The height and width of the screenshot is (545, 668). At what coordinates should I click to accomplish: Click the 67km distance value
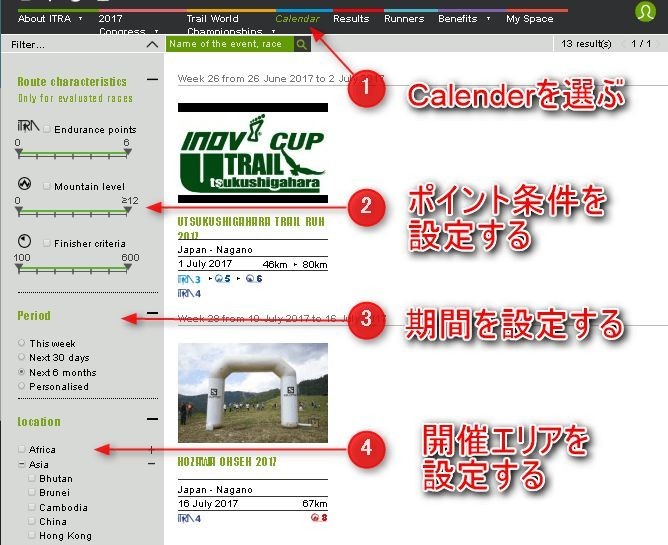pyautogui.click(x=314, y=503)
